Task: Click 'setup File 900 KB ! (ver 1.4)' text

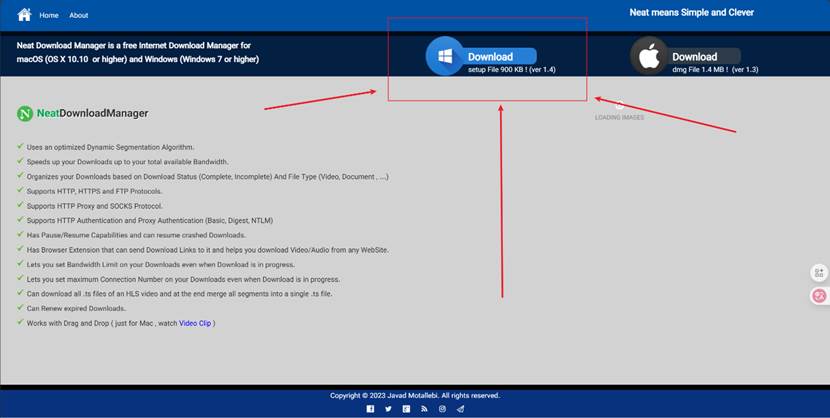Action: [x=512, y=69]
